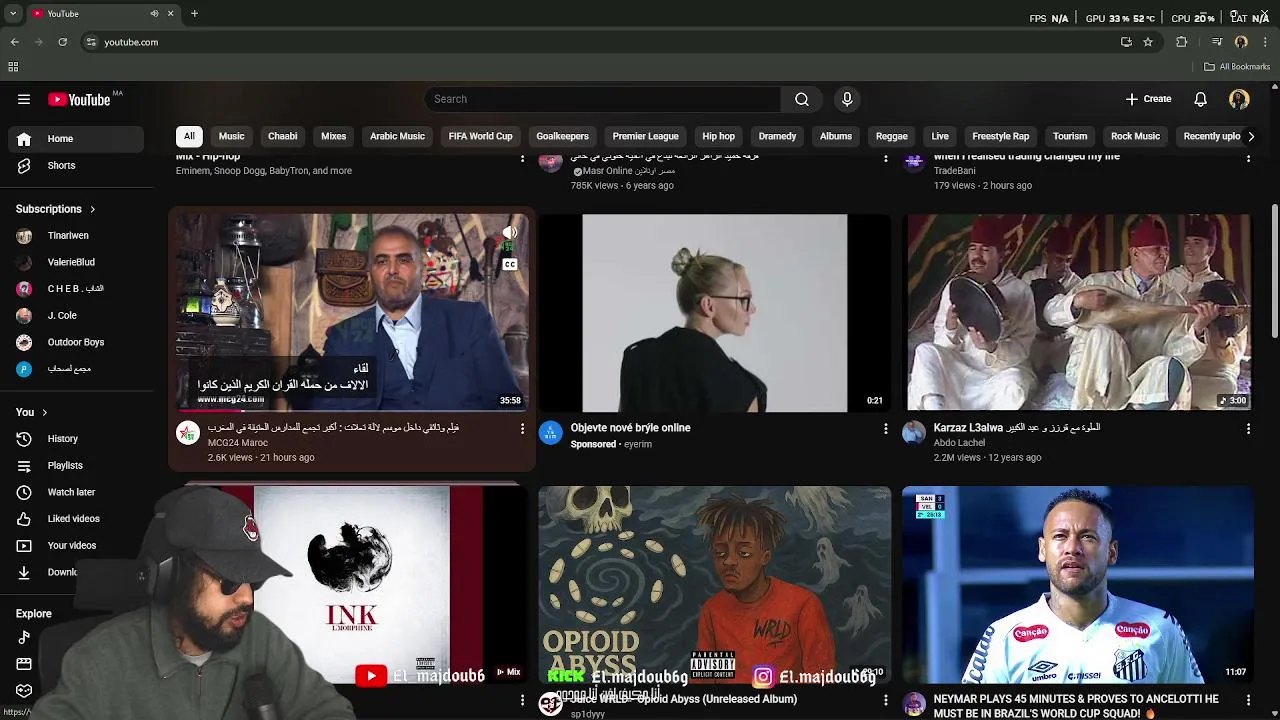Click the search magnifier button
Viewport: 1280px width, 720px height.
click(x=802, y=99)
